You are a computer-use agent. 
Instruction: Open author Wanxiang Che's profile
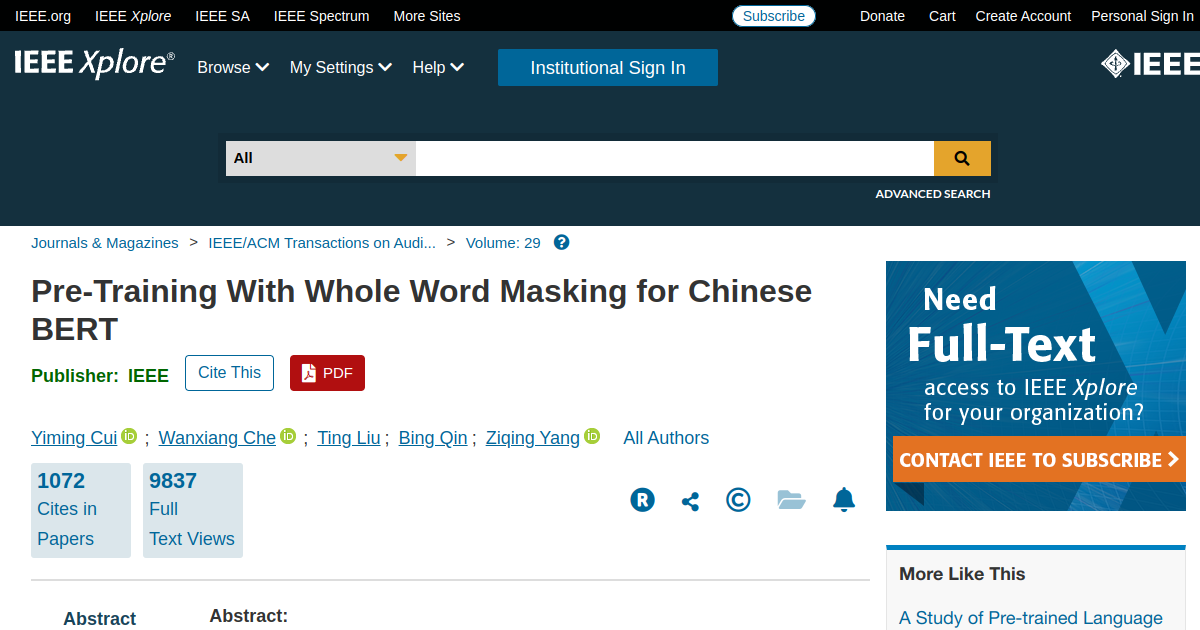pos(217,438)
